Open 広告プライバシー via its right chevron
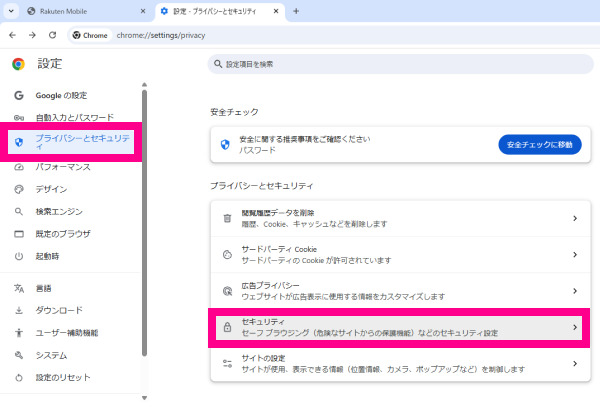The image size is (600, 402). tap(574, 291)
